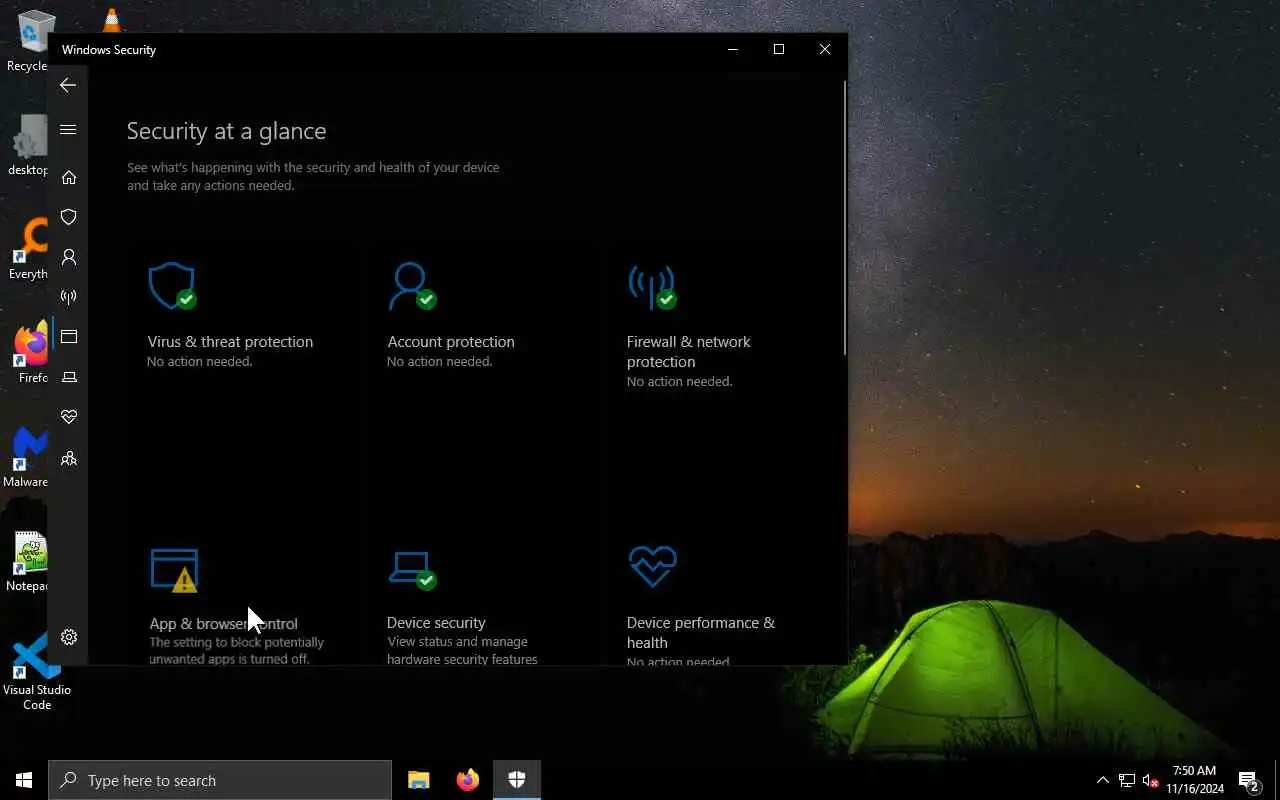Select the Home sidebar icon
Screen dimensions: 1280x800
pos(69,177)
